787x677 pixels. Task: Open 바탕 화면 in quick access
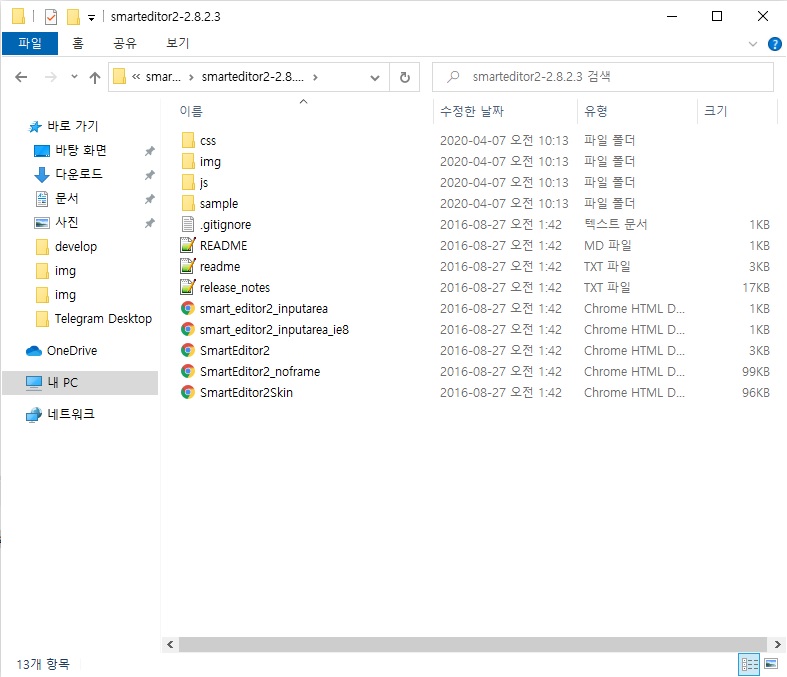coord(80,150)
